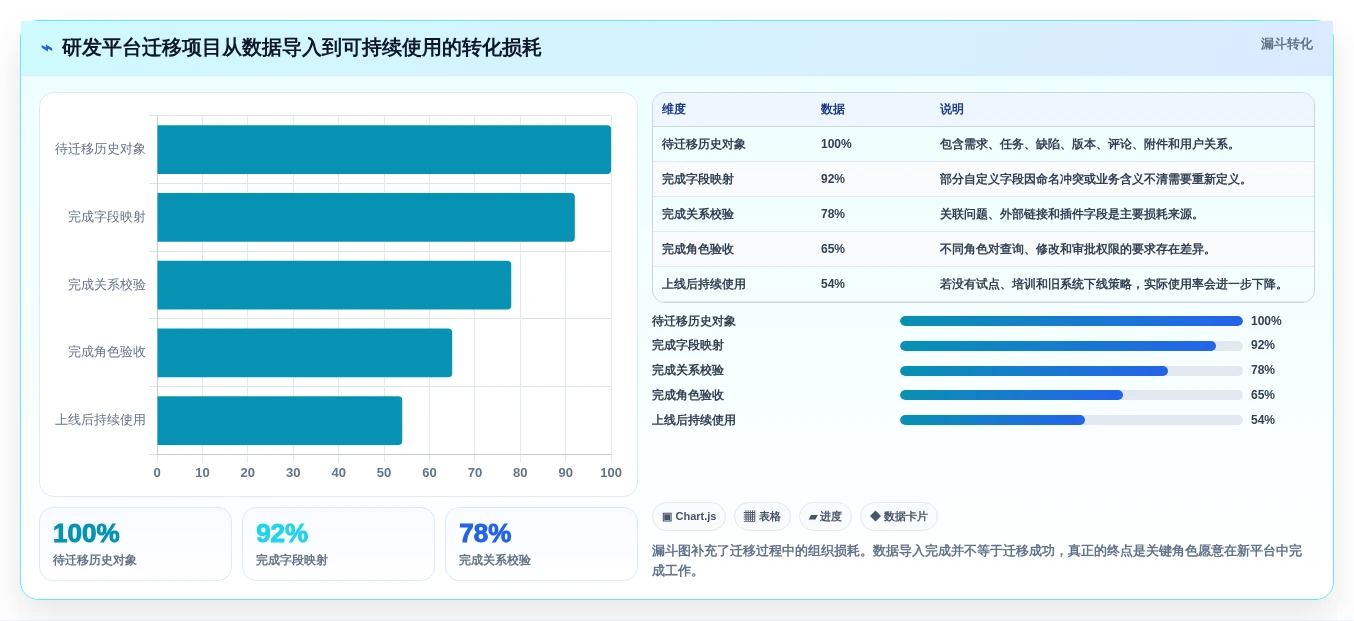The image size is (1354, 621).
Task: Click the 数据 column header
Action: click(833, 109)
